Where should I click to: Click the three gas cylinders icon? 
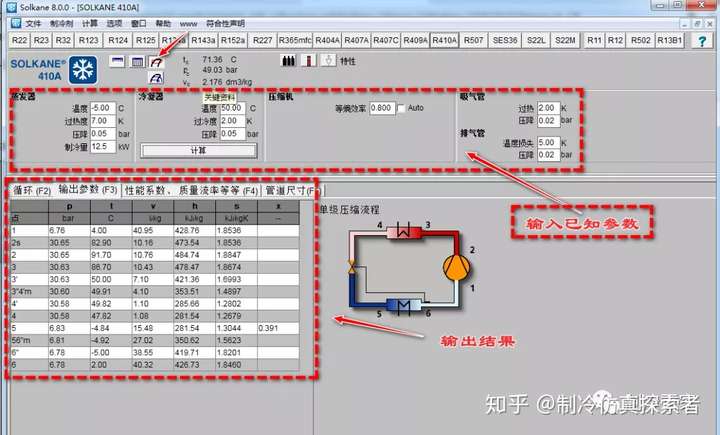click(288, 60)
